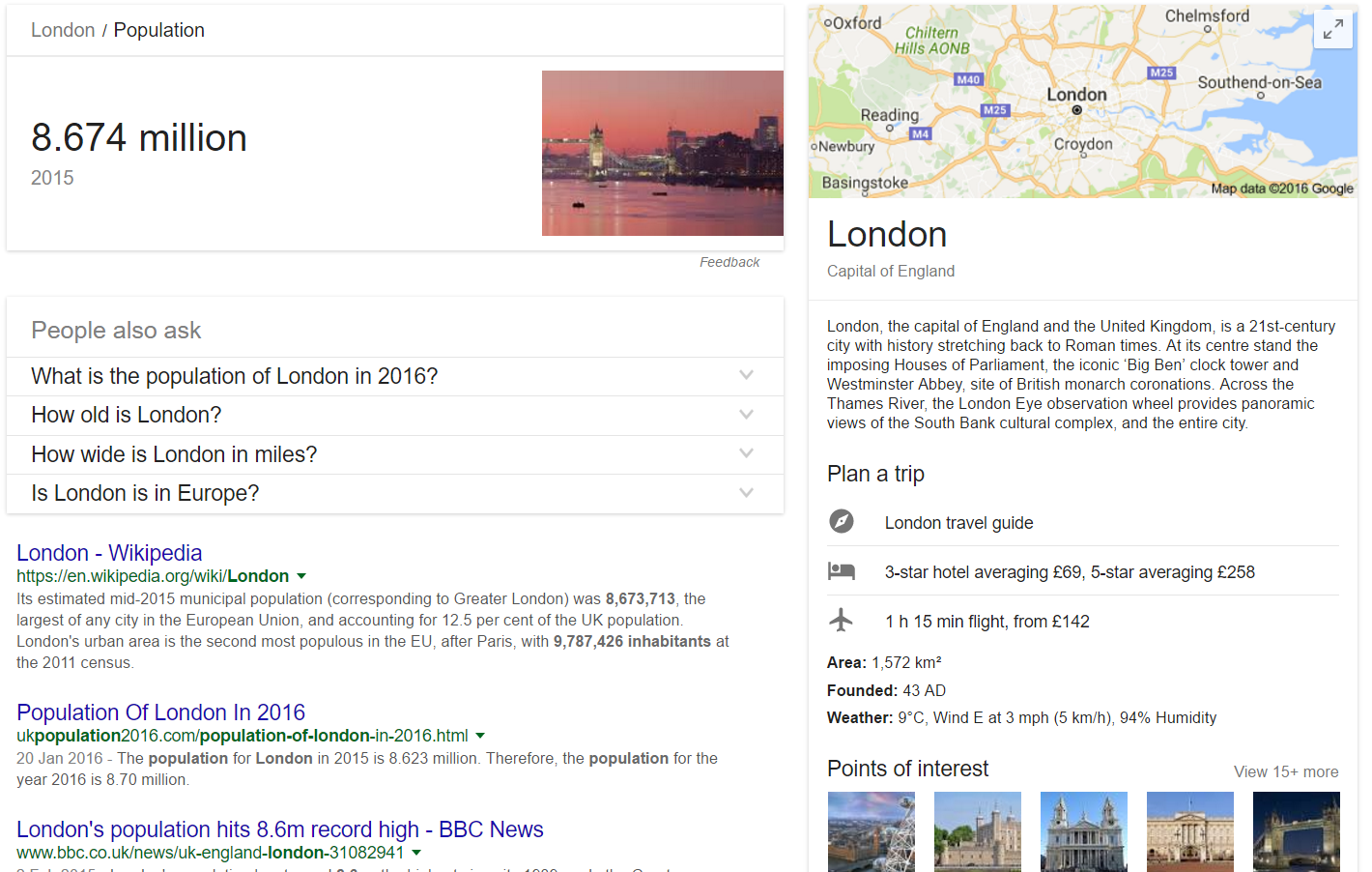
Task: Open dropdown arrow next to ukpopulation2016.com URL
Action: (480, 736)
